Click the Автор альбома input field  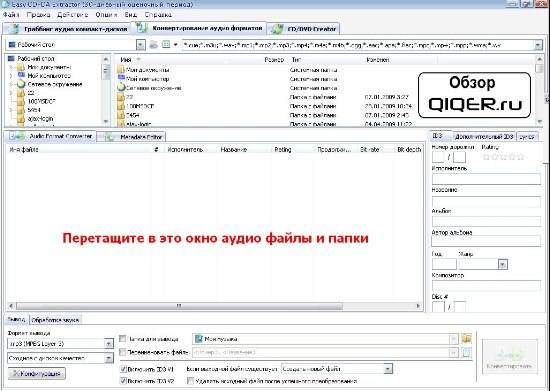(486, 241)
